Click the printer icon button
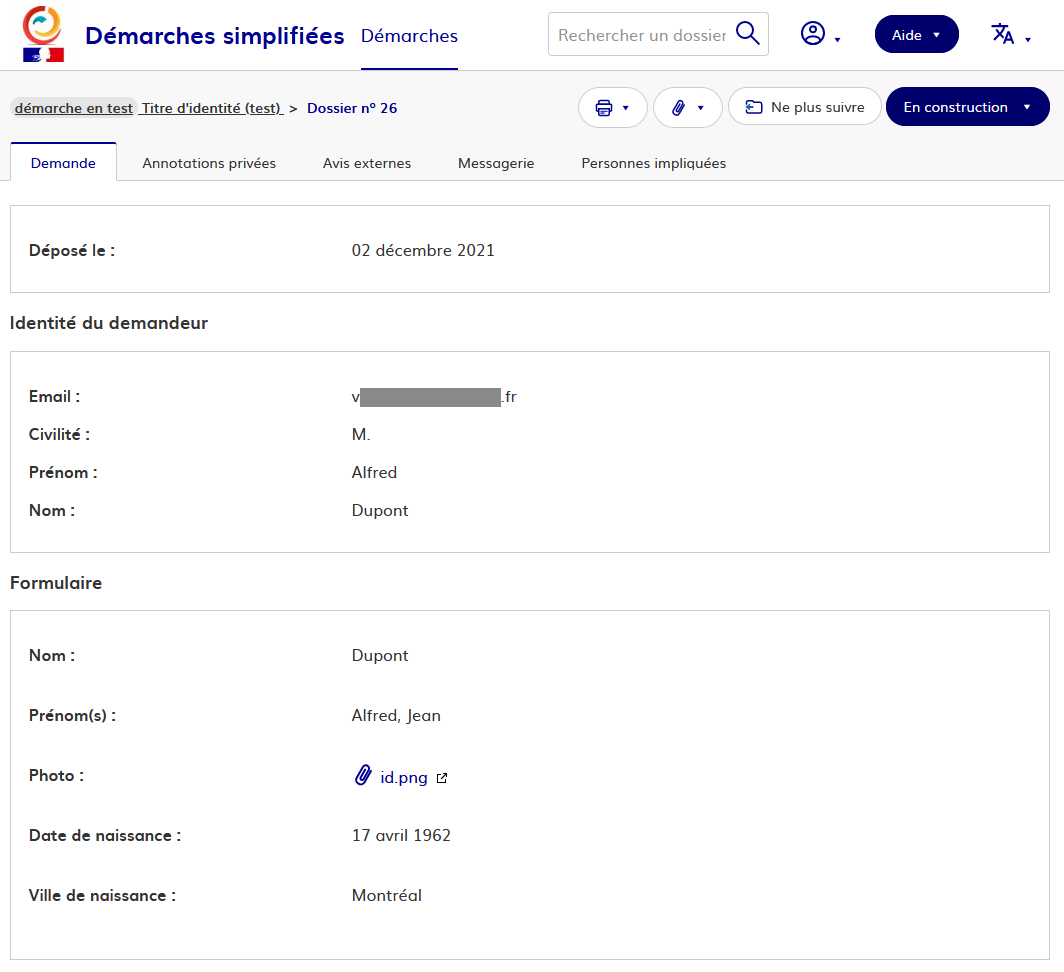The width and height of the screenshot is (1064, 972). [612, 108]
